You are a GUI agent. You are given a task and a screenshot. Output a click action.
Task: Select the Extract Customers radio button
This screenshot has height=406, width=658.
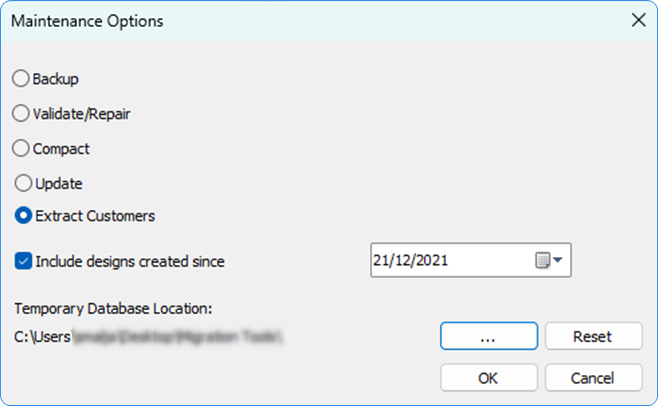pos(21,215)
